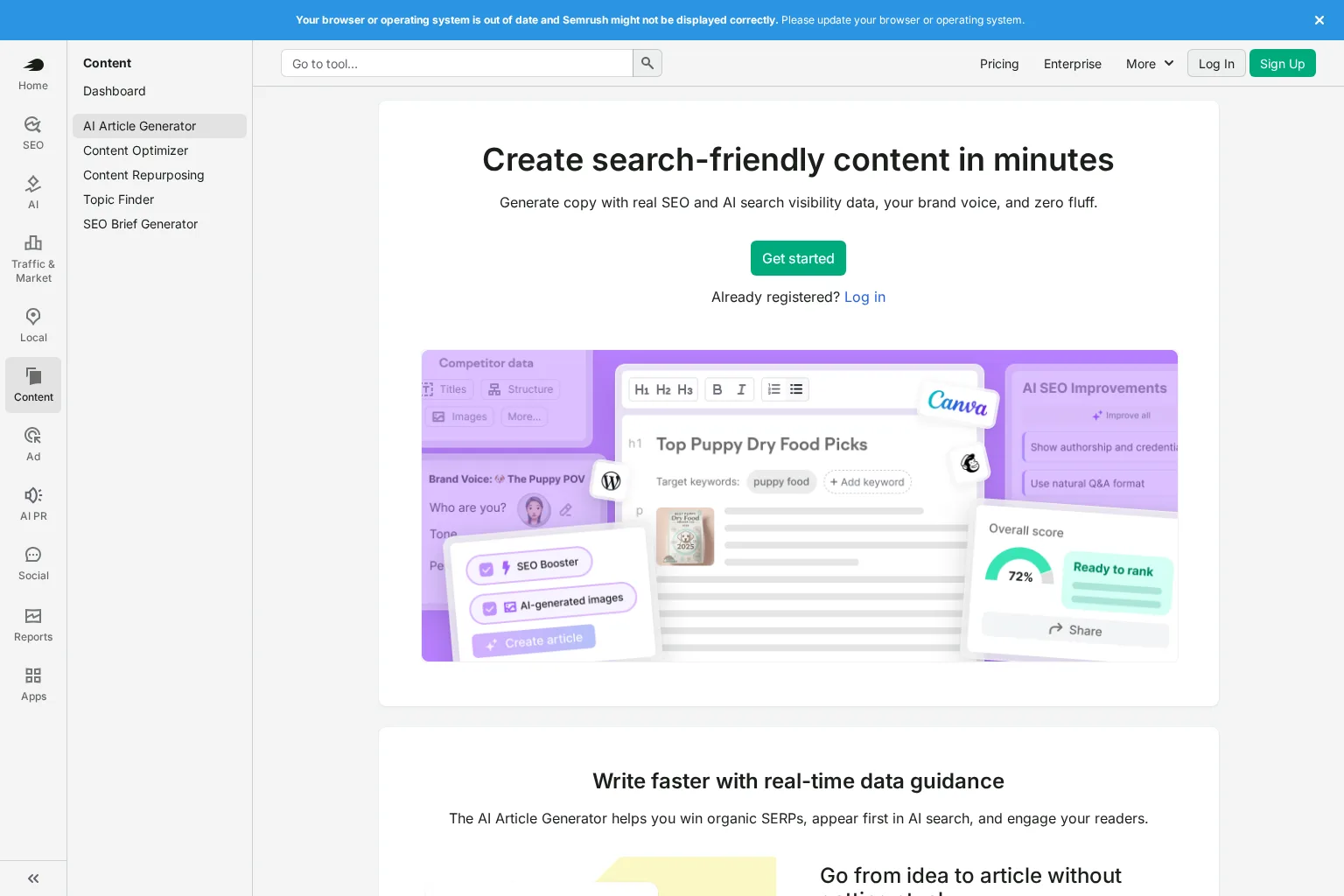Click the Get started button

[x=798, y=258]
